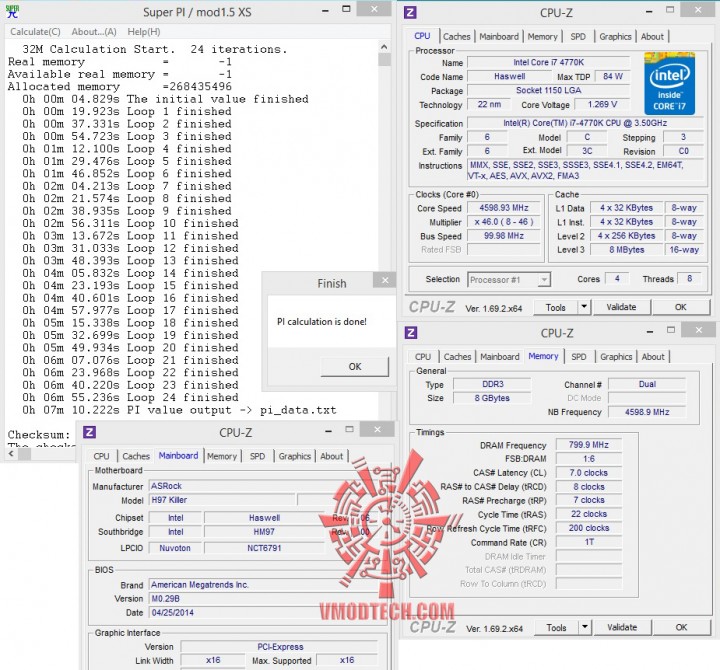Click the Super PI horizontal scrollbar thumb
The width and height of the screenshot is (720, 670).
24,454
